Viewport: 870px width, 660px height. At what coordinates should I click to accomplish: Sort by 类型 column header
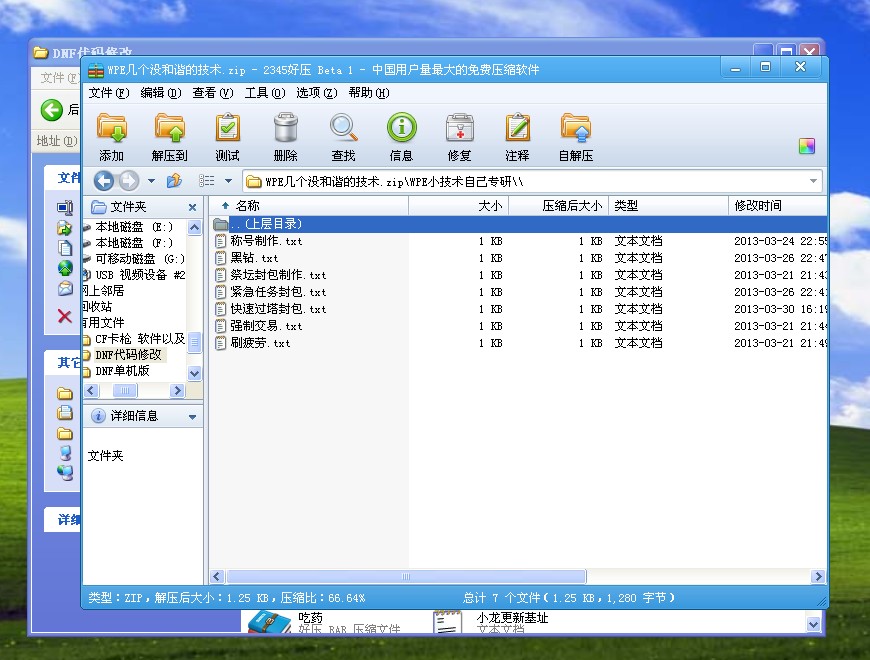click(x=668, y=206)
